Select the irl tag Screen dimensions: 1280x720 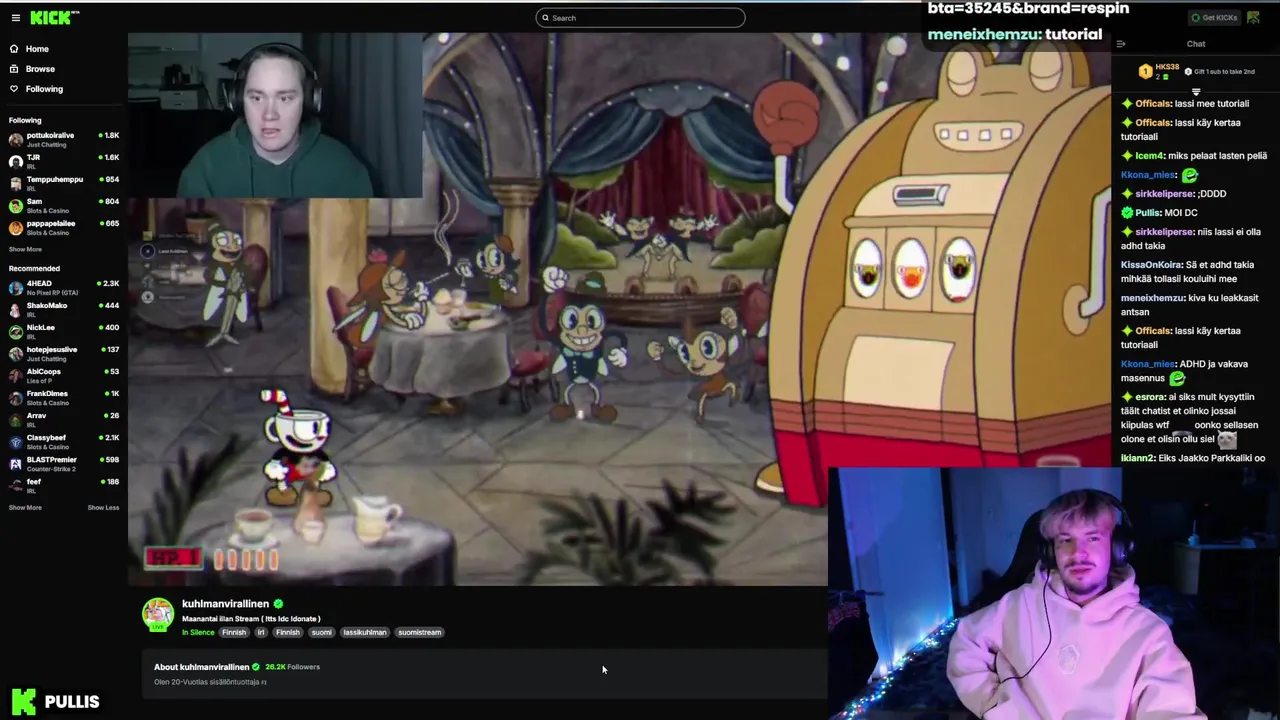click(x=261, y=632)
